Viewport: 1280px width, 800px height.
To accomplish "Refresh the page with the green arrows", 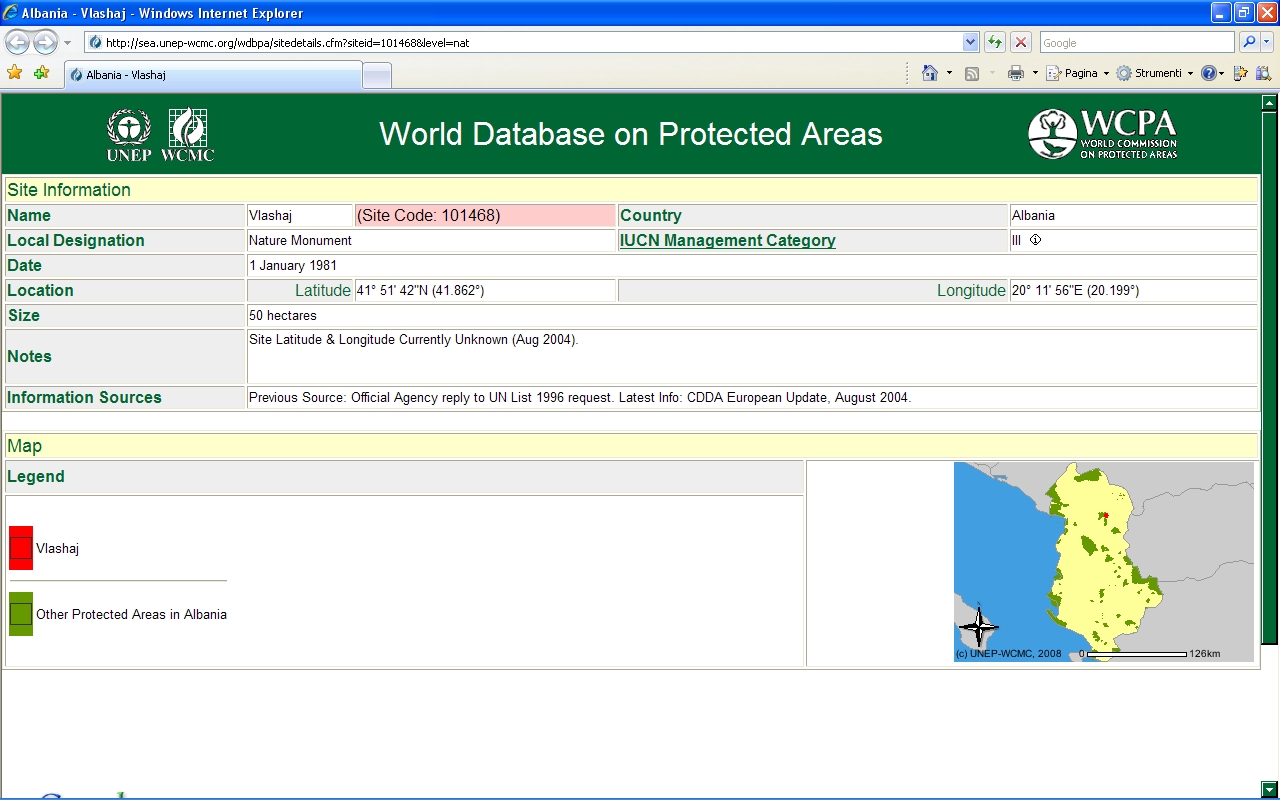I will coord(995,42).
